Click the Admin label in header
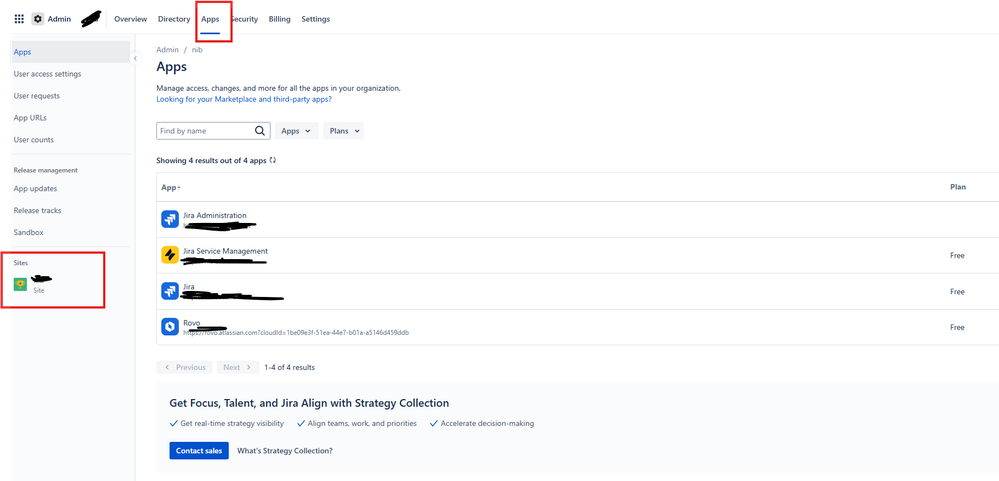The height and width of the screenshot is (481, 999). click(x=59, y=19)
